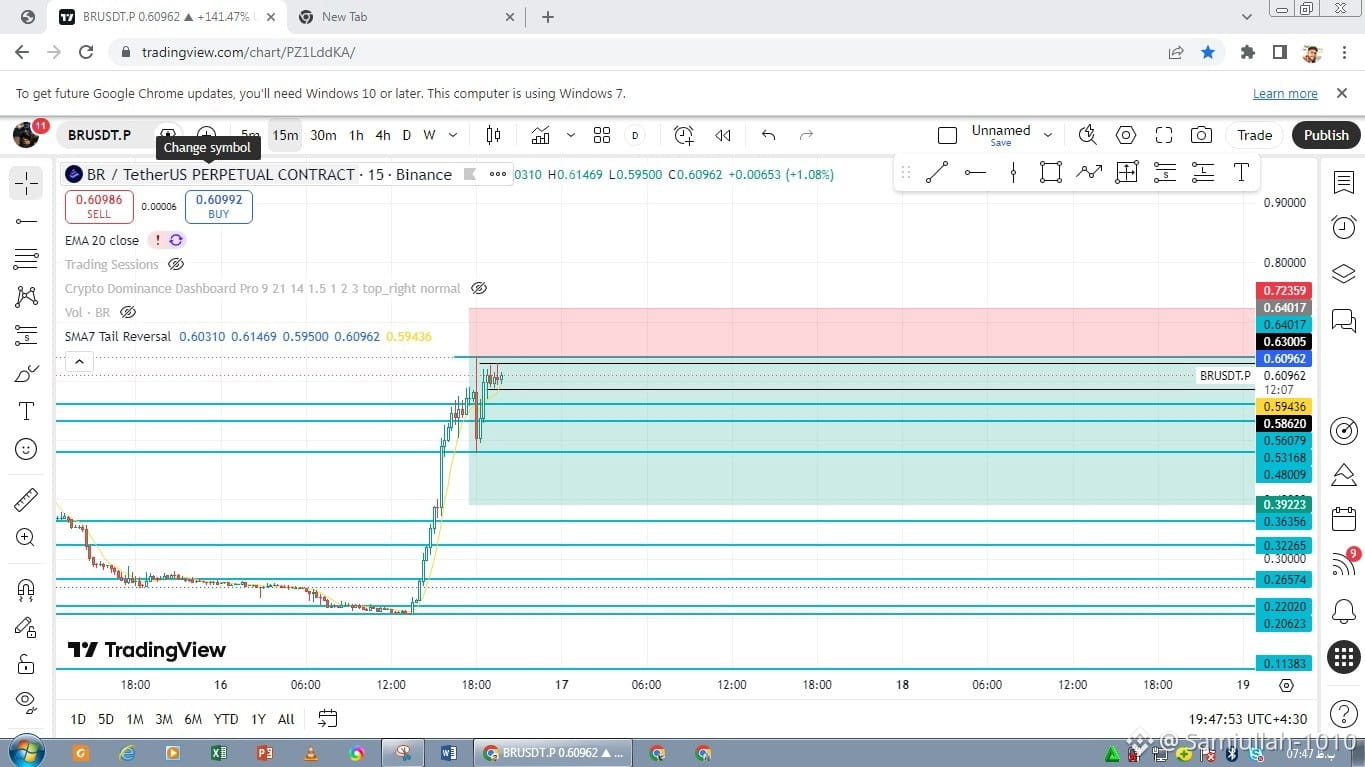Click the red 0.60986 SELL box
Image resolution: width=1365 pixels, height=767 pixels.
coord(99,206)
